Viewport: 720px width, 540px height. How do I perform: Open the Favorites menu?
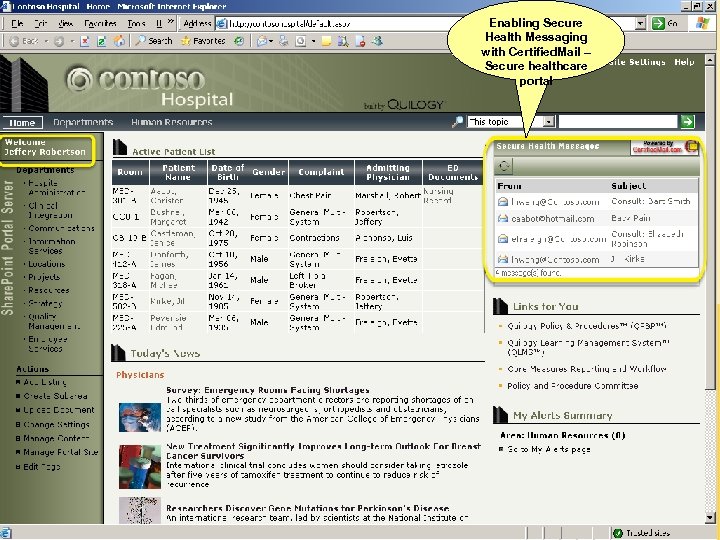pyautogui.click(x=100, y=23)
